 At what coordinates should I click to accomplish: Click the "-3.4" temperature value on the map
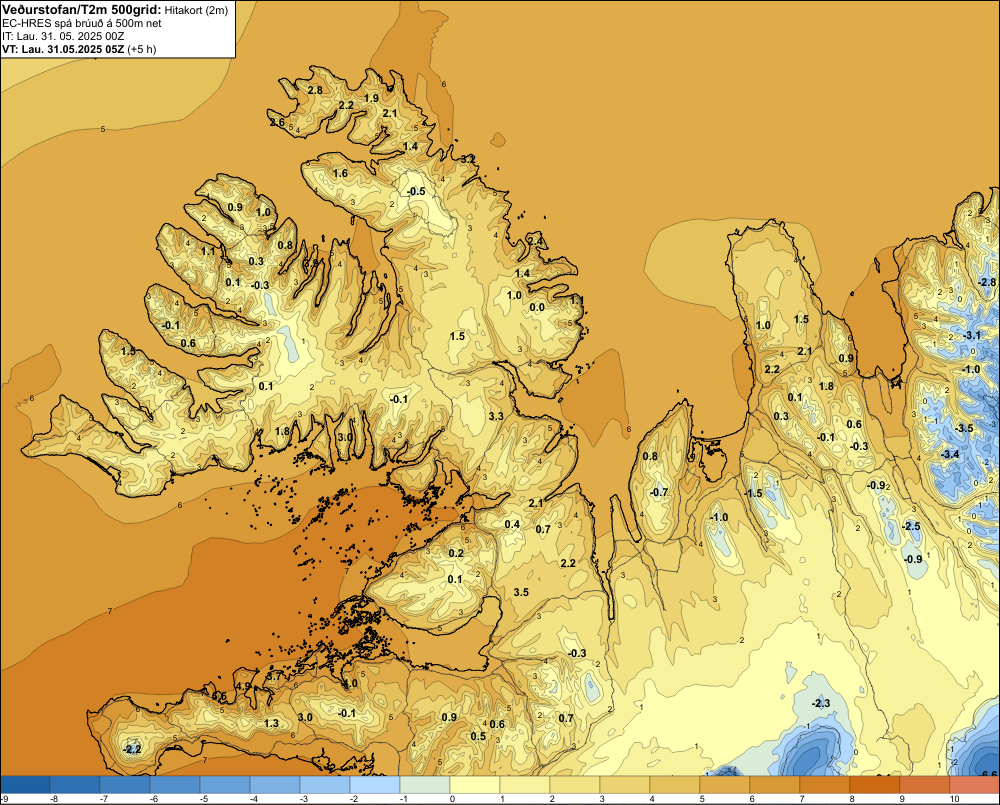[x=950, y=454]
